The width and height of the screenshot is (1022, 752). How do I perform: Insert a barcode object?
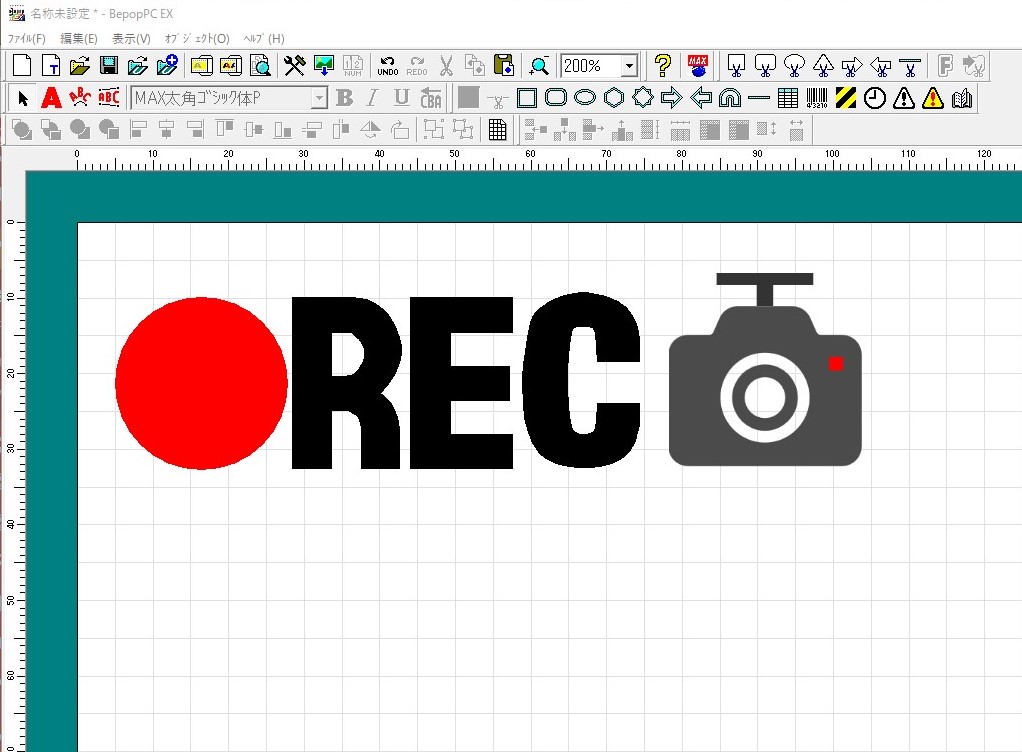coord(817,98)
